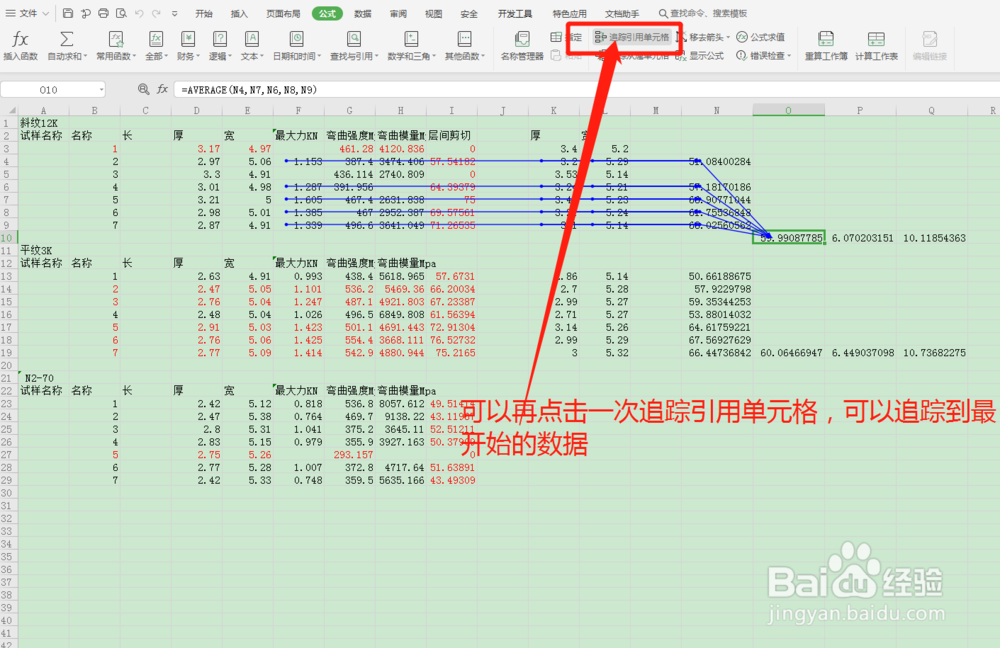The image size is (1000, 648).
Task: Select the column N header
Action: pos(717,110)
